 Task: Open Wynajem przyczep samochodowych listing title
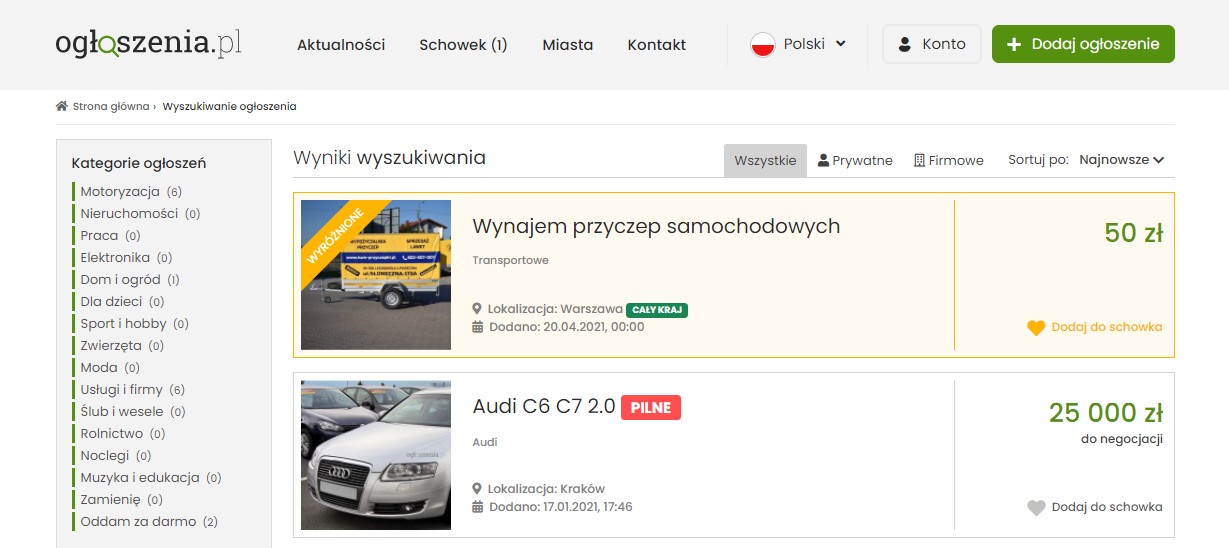[x=656, y=226]
